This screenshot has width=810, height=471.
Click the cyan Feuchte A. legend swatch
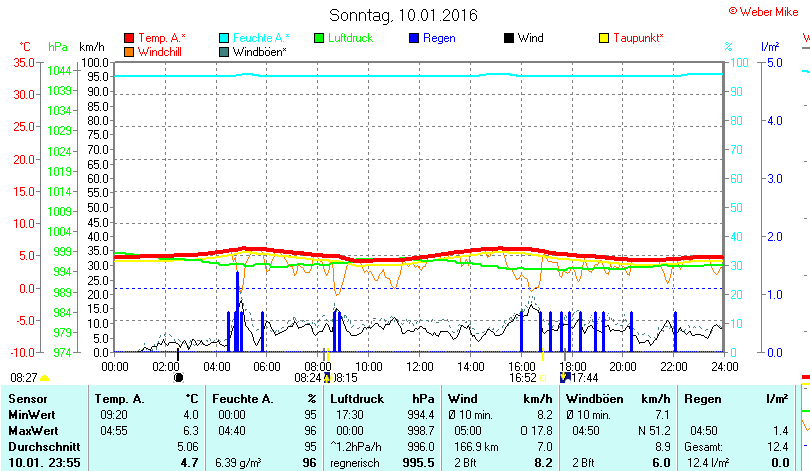pos(224,38)
